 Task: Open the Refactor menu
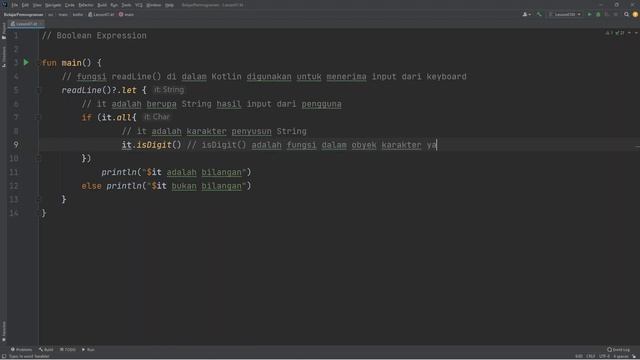click(x=86, y=5)
